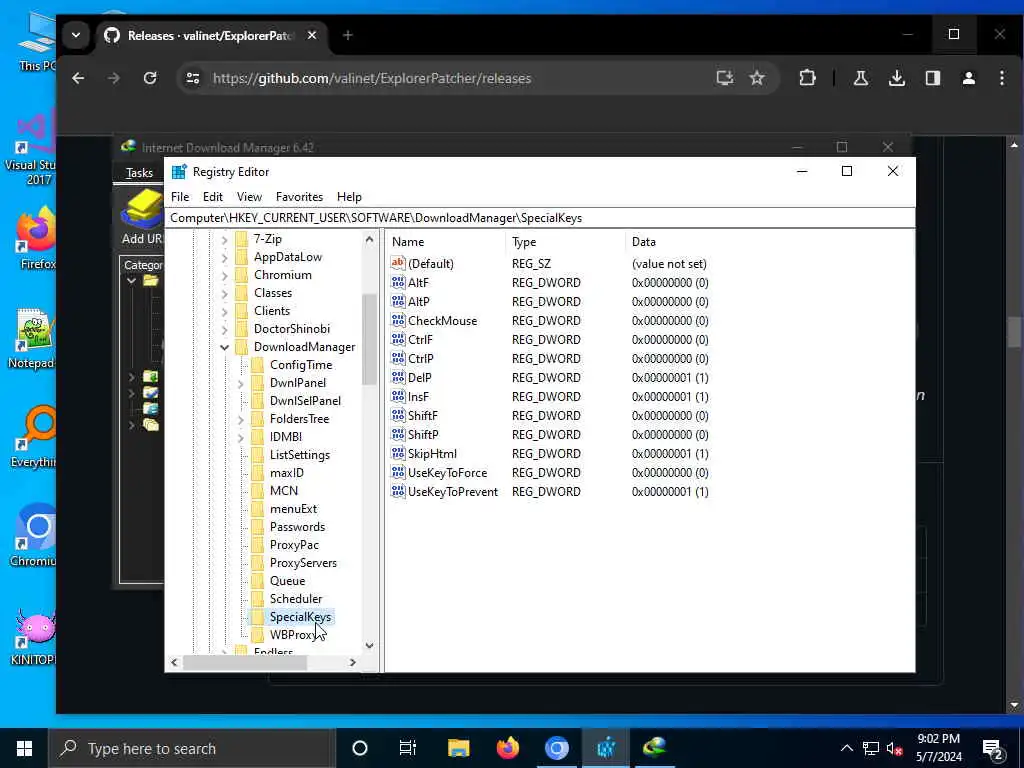Image resolution: width=1024 pixels, height=768 pixels.
Task: Open Firefox from the taskbar
Action: pos(507,748)
